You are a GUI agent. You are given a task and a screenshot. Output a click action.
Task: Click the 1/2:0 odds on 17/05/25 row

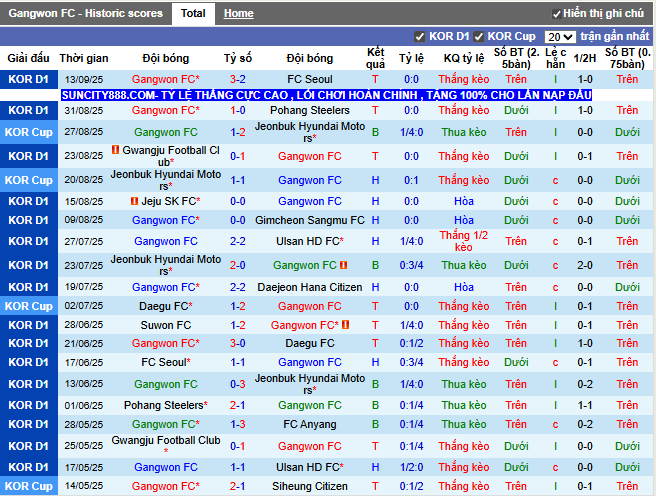point(411,467)
